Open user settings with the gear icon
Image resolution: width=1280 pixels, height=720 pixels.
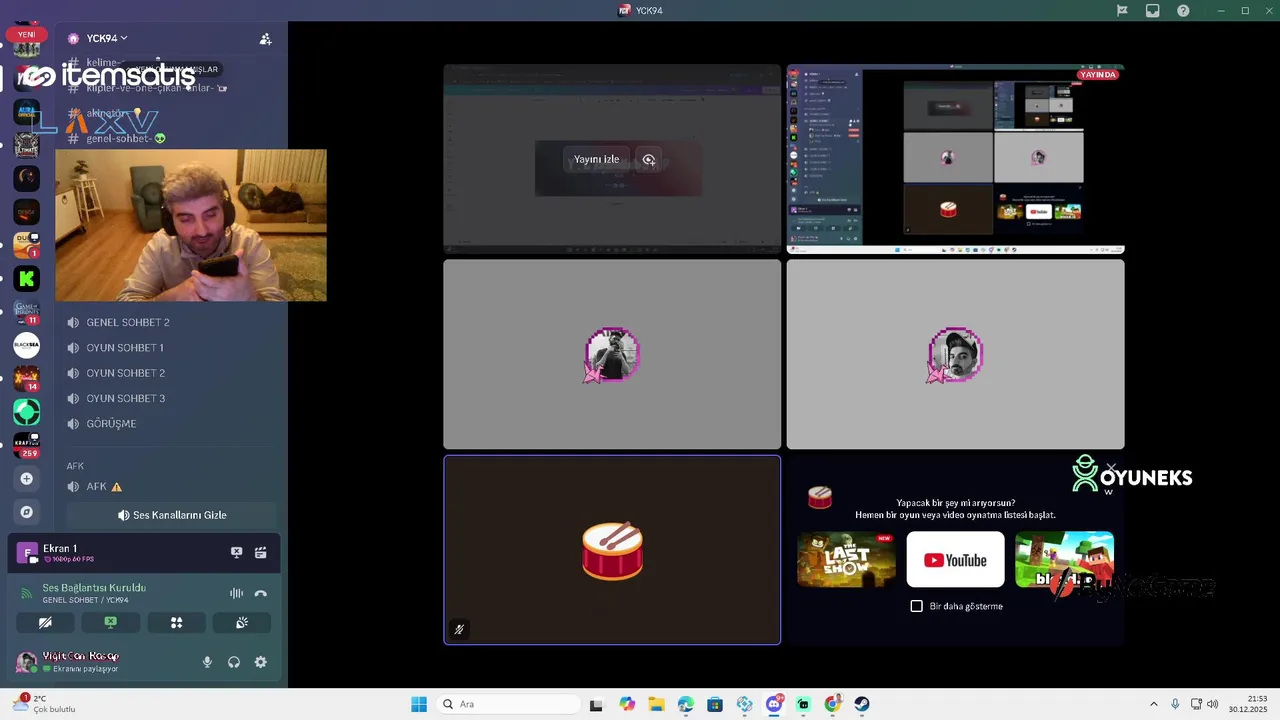coord(261,662)
